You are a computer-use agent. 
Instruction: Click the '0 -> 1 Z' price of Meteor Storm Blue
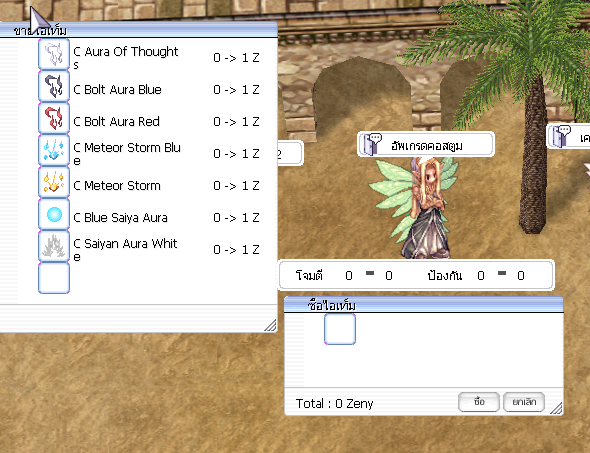(236, 154)
